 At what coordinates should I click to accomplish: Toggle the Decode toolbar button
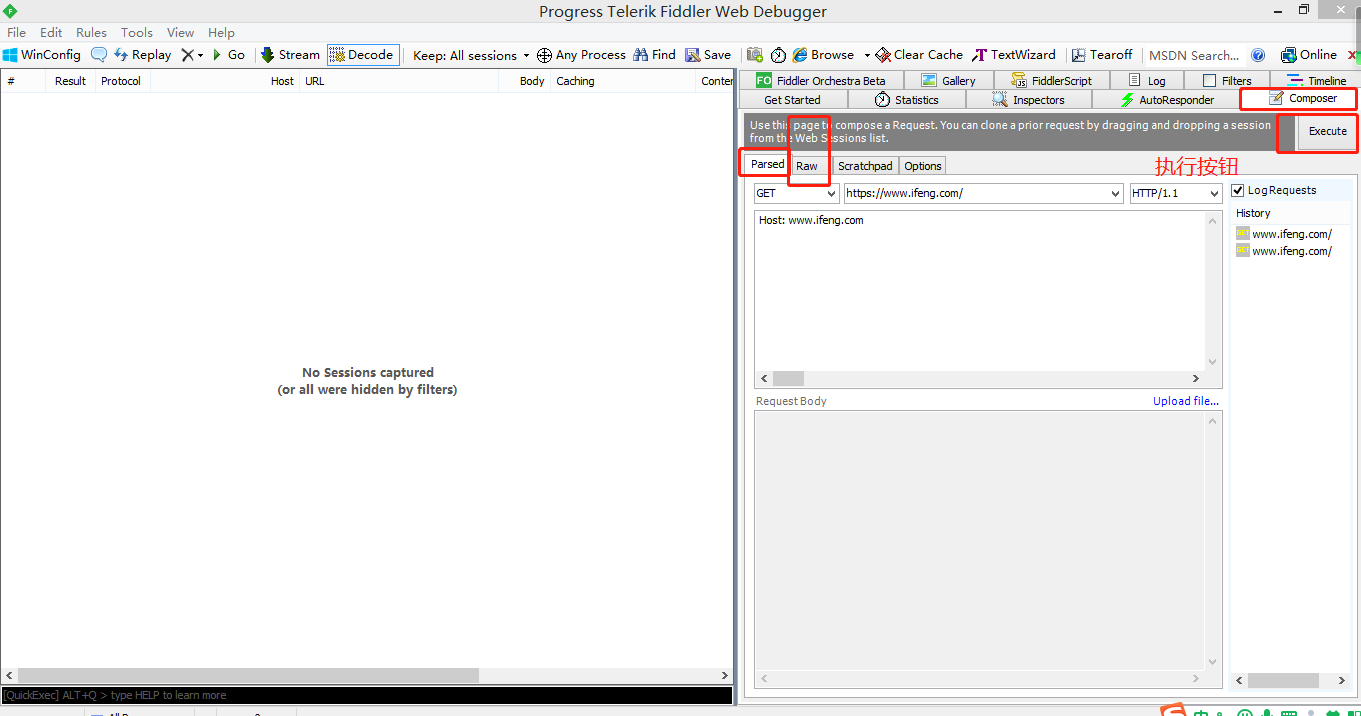click(x=362, y=55)
